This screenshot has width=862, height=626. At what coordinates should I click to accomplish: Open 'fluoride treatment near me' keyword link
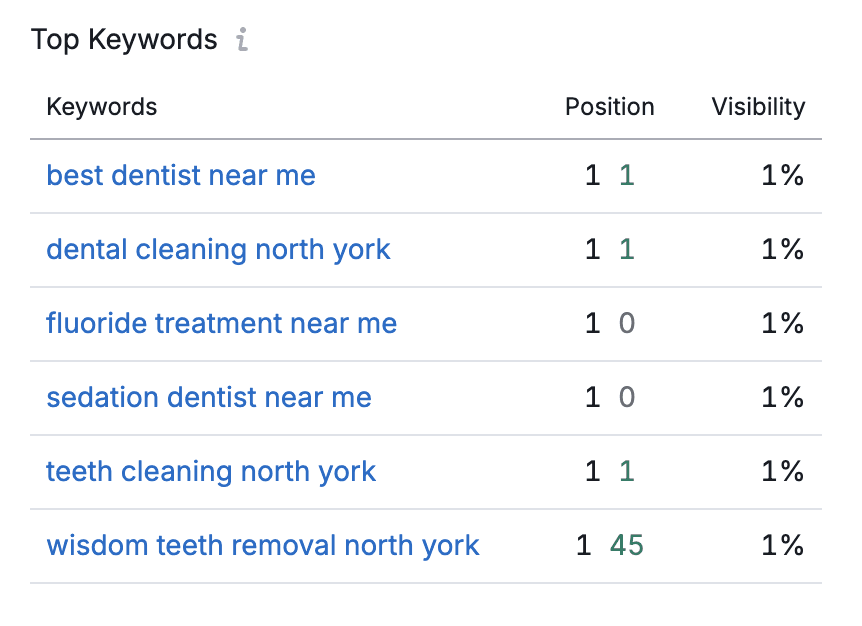[x=222, y=323]
